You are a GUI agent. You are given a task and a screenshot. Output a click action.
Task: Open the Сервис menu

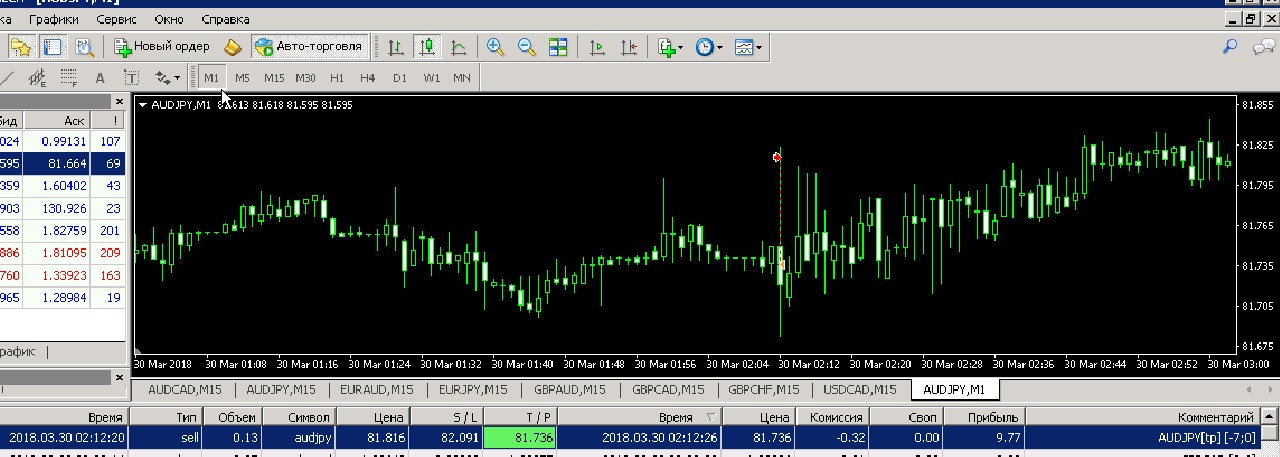coord(118,19)
